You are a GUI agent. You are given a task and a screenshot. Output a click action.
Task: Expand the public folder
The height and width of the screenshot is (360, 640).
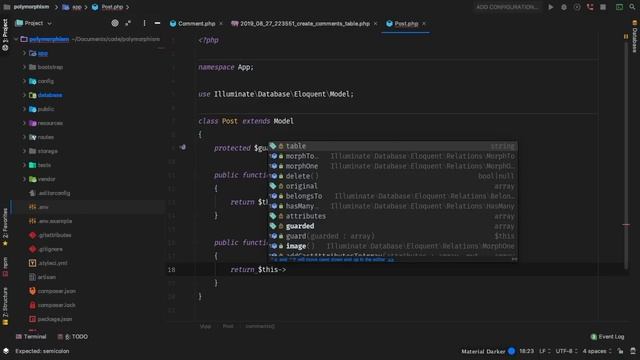[24, 109]
